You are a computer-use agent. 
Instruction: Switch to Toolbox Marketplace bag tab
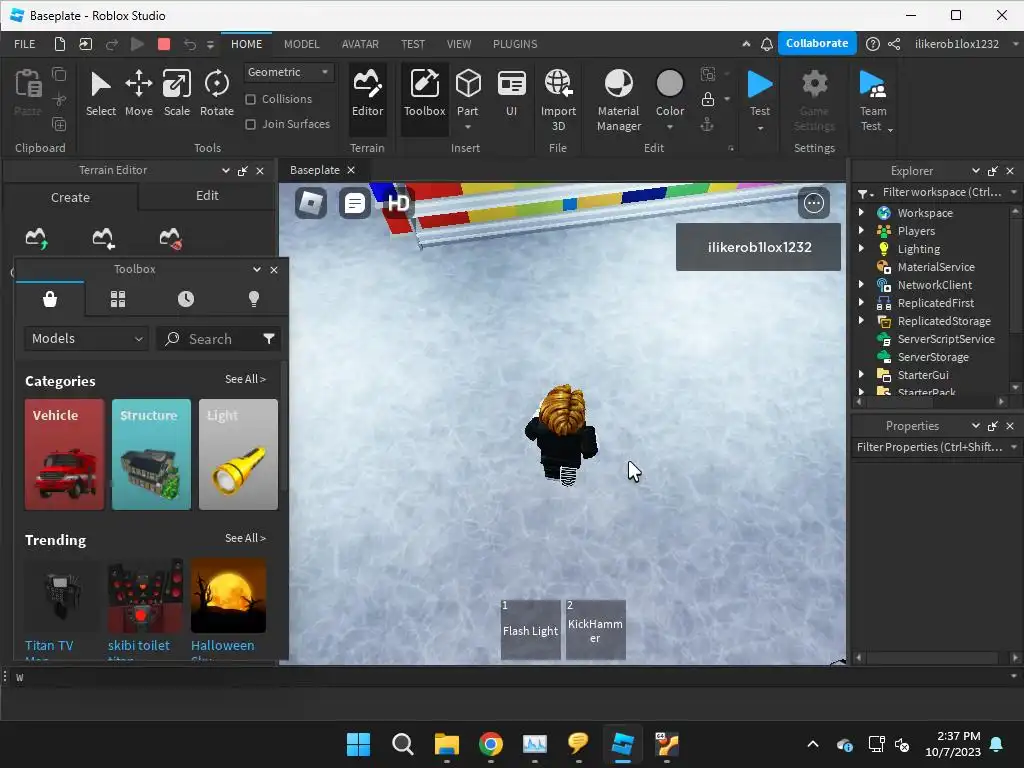50,299
